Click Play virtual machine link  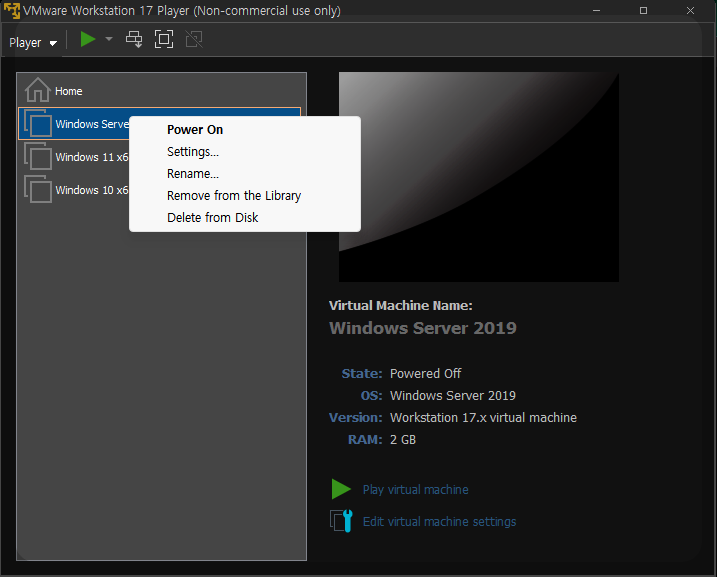coord(415,490)
